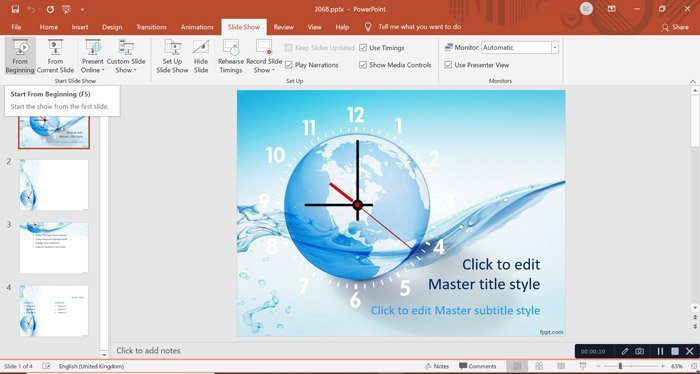The image size is (700, 374).
Task: Fit slide to current window
Action: 693,366
